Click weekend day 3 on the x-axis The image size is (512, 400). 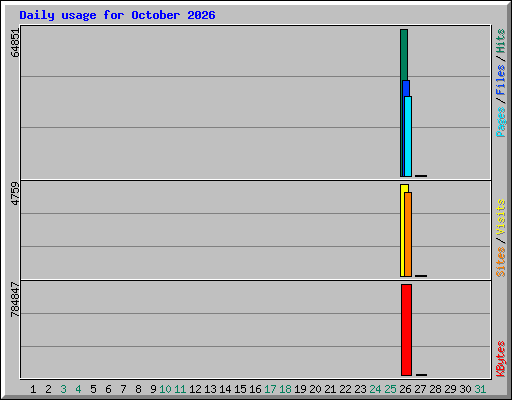point(63,389)
